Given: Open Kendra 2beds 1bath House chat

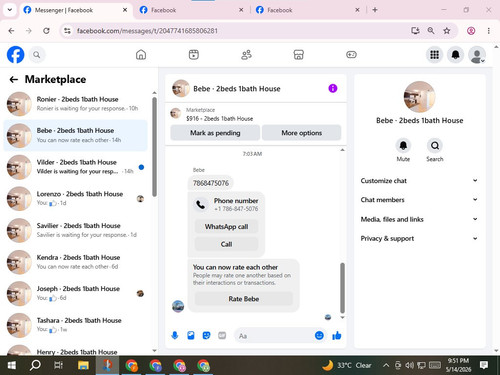Looking at the screenshot, I should click(76, 262).
